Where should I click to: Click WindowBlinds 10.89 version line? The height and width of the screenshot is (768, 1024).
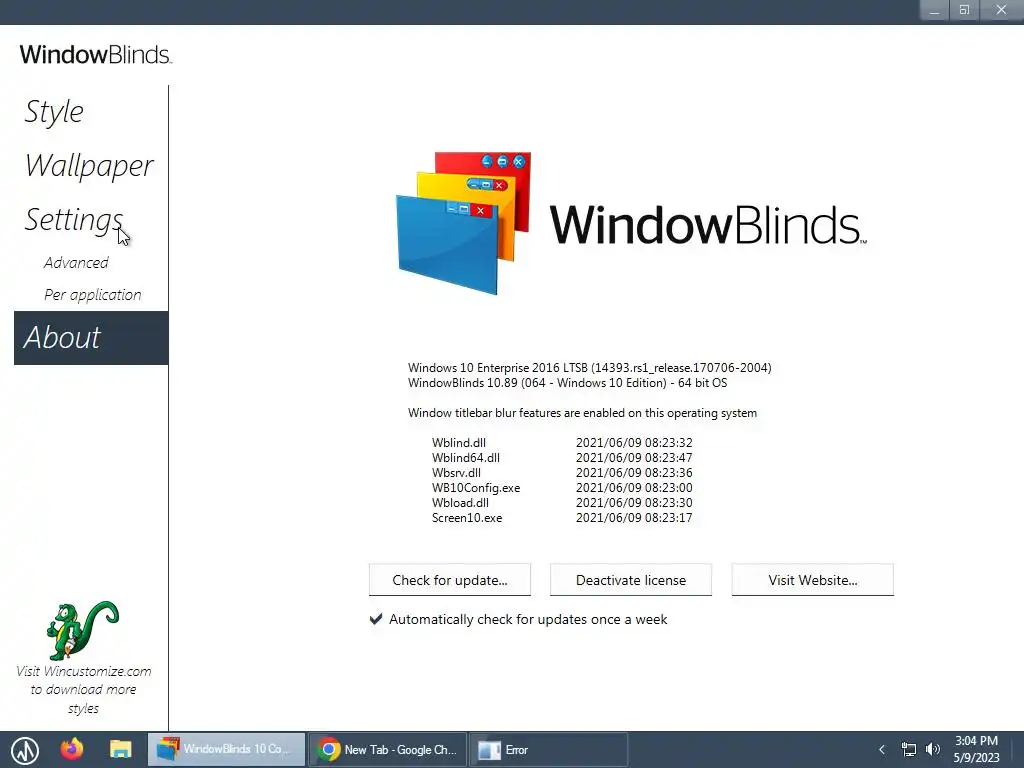[568, 383]
